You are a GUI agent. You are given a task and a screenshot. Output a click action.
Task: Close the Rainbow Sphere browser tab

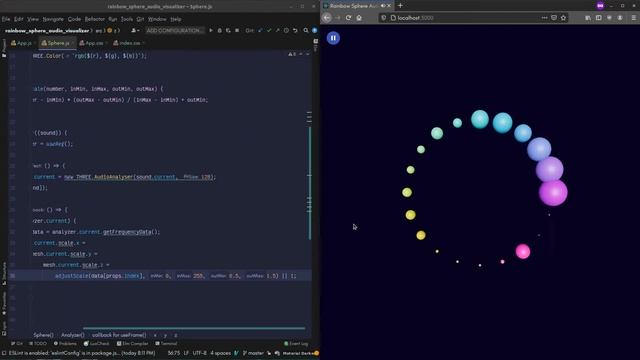click(x=389, y=6)
